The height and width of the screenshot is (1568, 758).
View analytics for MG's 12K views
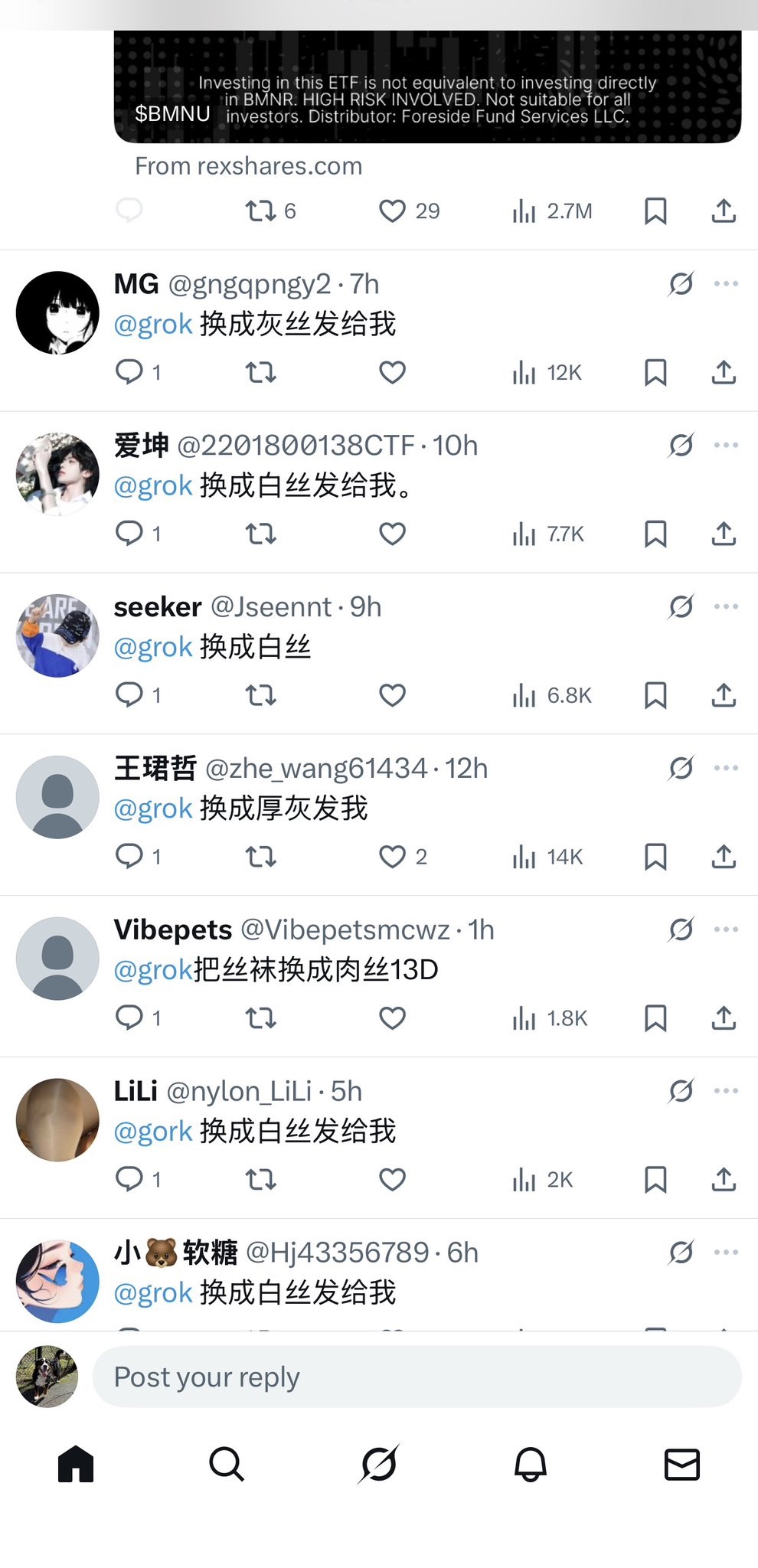(x=547, y=373)
